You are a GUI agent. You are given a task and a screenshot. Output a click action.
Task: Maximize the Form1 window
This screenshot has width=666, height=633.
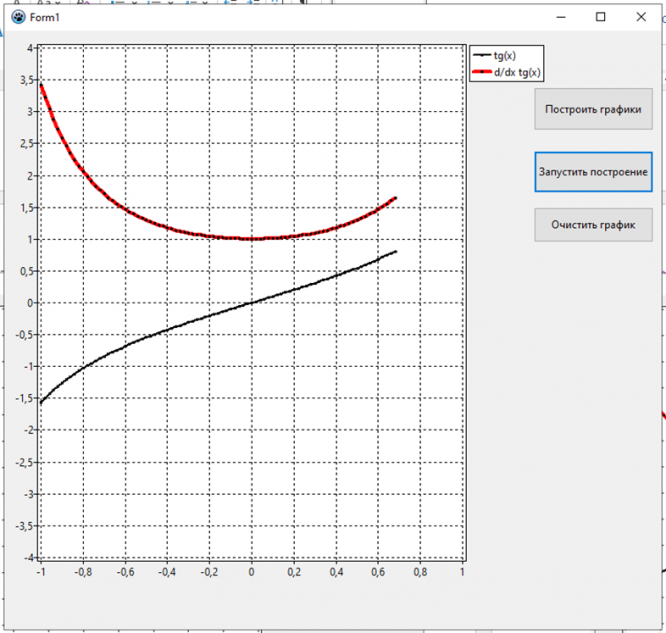[x=600, y=17]
